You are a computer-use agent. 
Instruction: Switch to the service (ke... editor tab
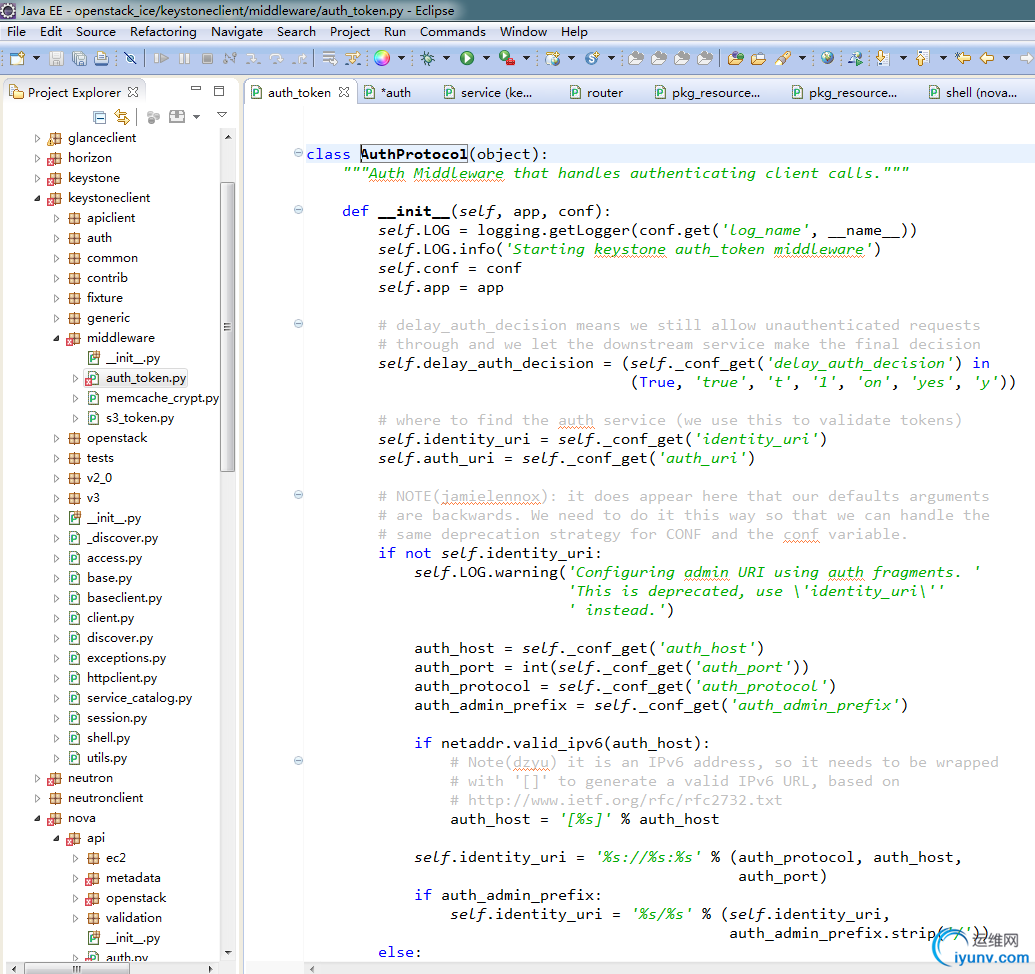click(x=488, y=92)
